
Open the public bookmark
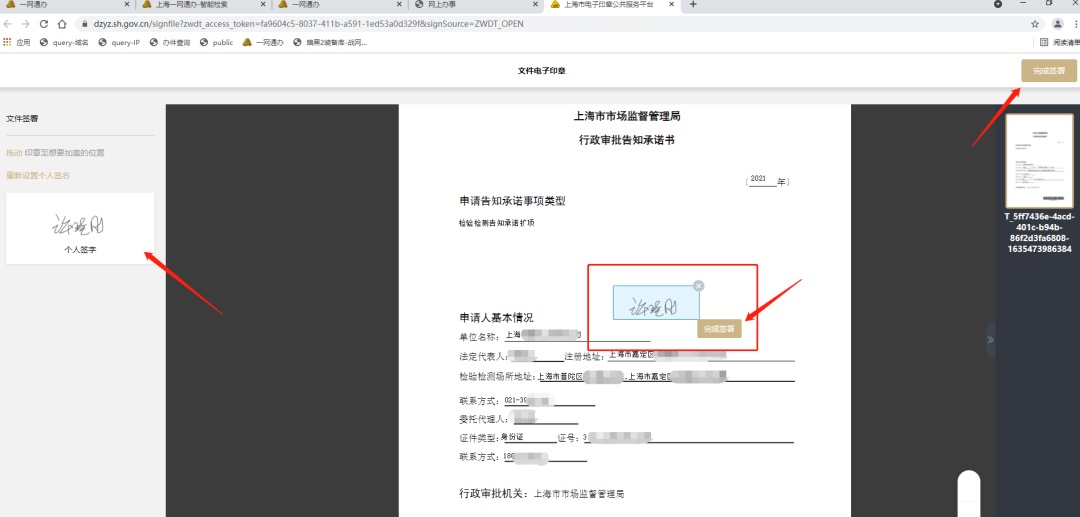click(216, 43)
